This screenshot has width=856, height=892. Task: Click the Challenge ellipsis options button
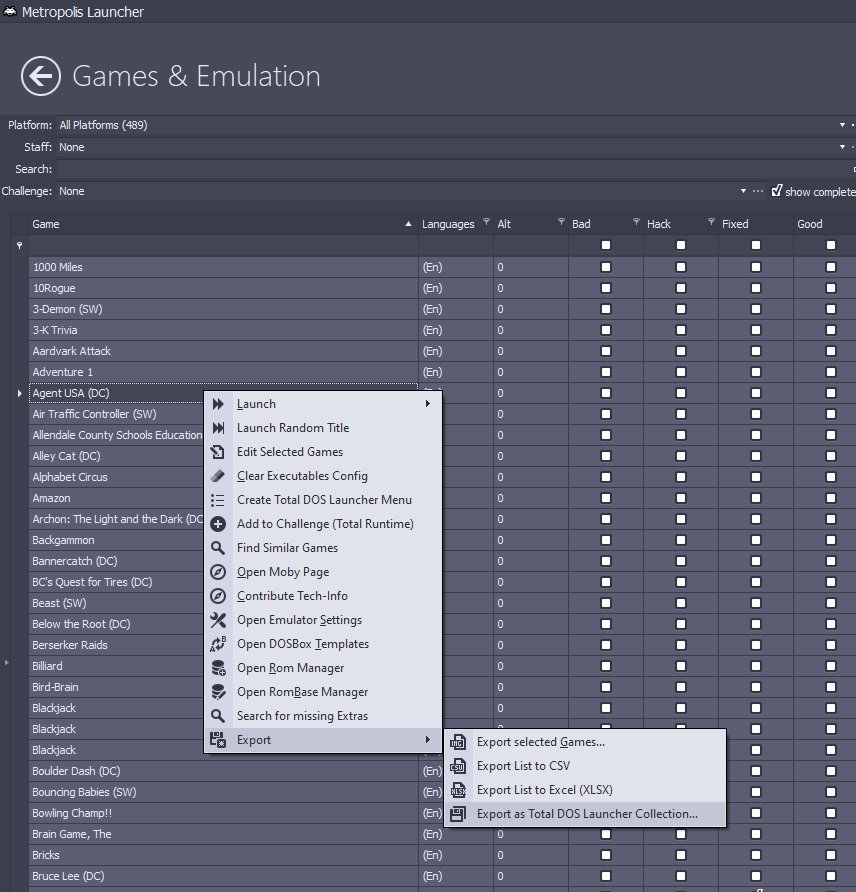(x=758, y=191)
